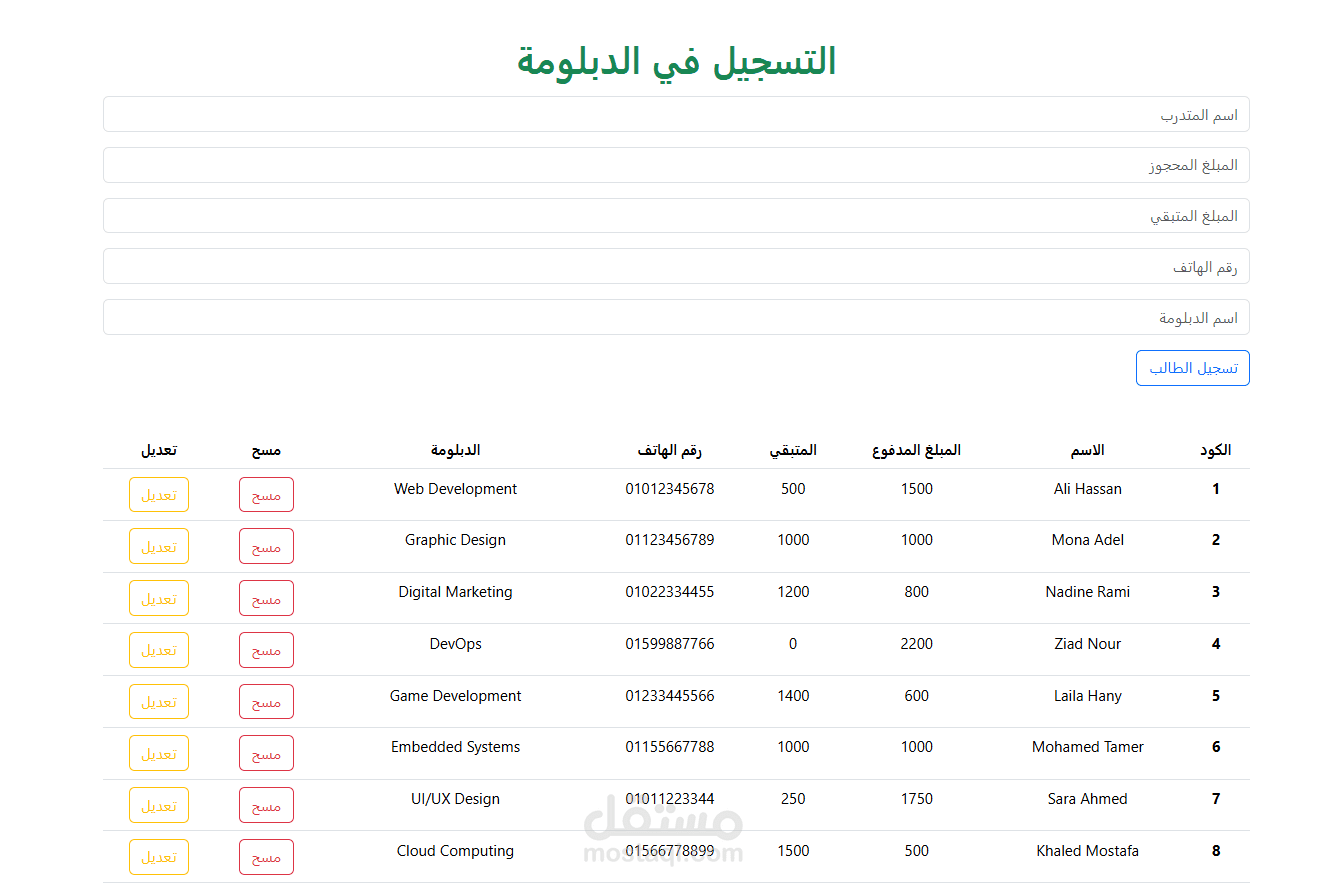Select phone number 01233445566
The image size is (1328, 885).
click(x=670, y=696)
